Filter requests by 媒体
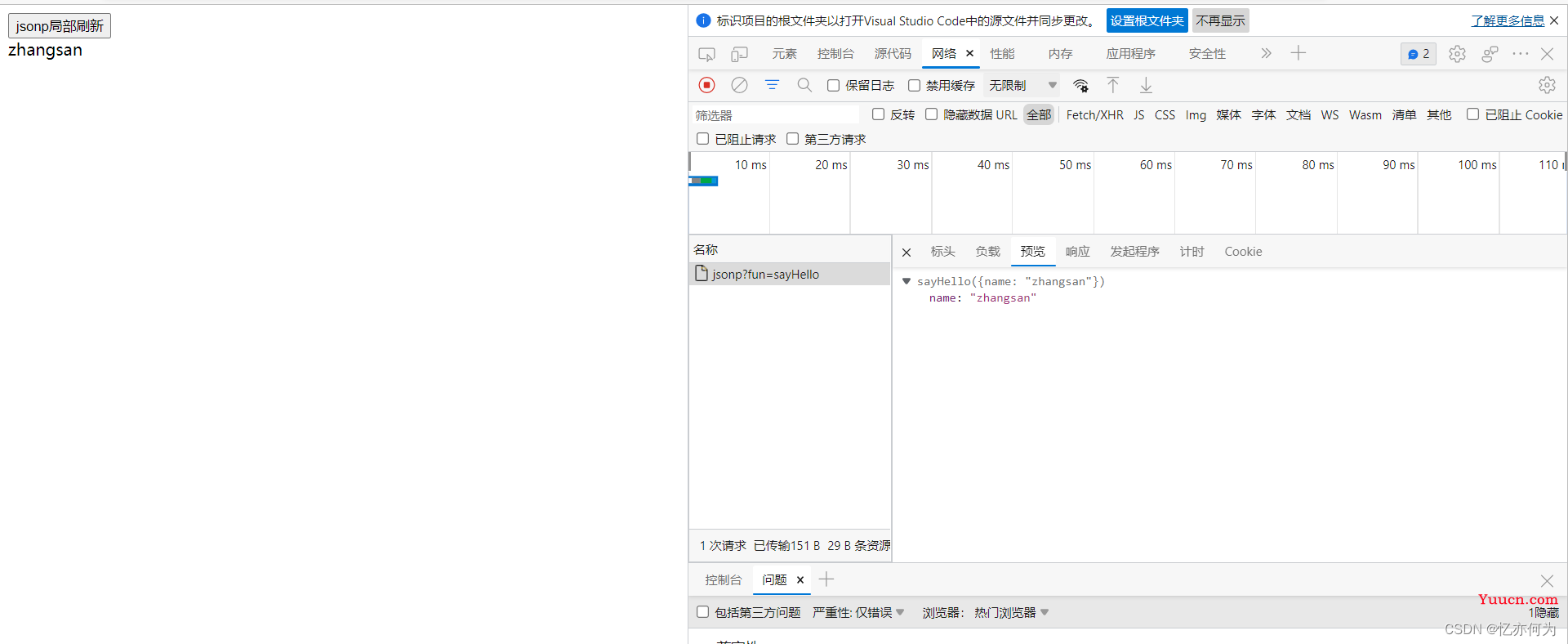 (1228, 115)
